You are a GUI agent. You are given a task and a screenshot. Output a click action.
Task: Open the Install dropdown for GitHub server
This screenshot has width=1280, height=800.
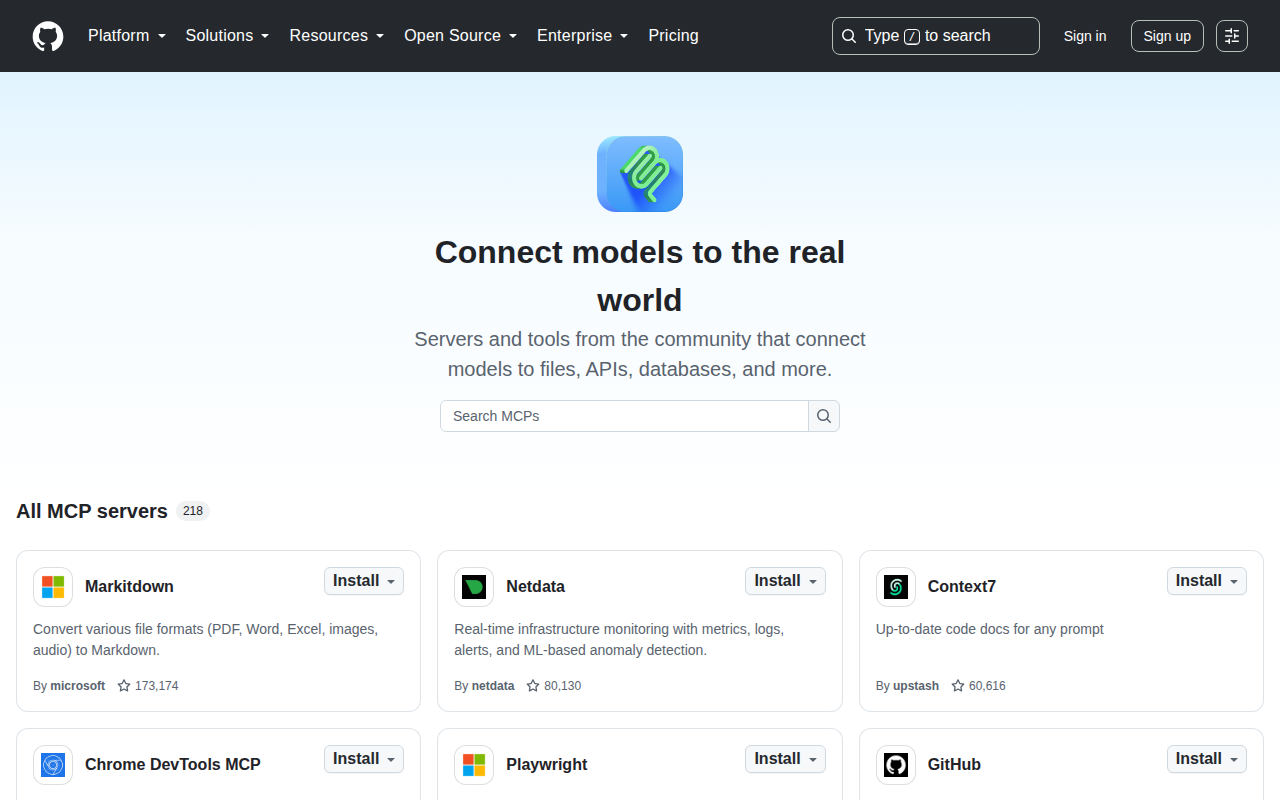(1207, 759)
